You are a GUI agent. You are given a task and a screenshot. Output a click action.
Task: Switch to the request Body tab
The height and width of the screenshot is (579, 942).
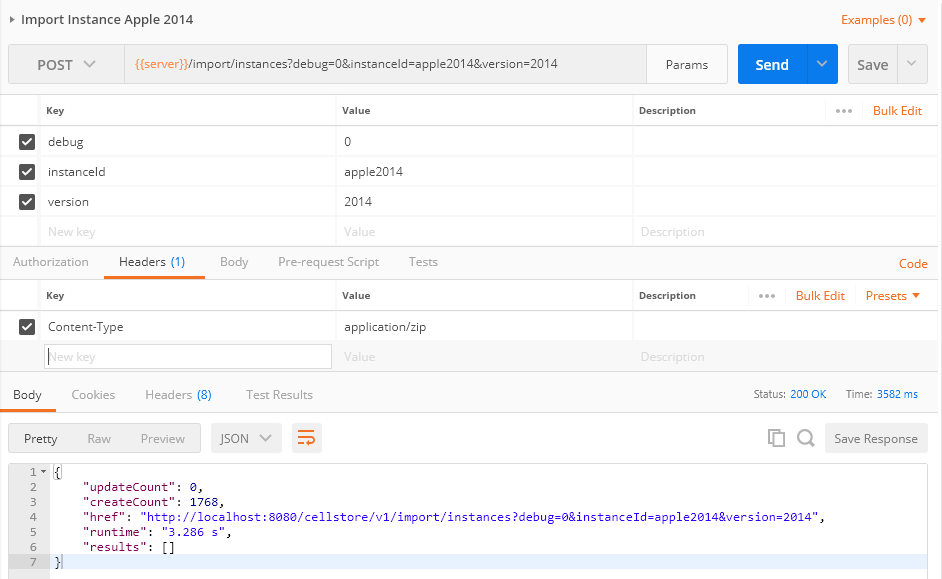click(x=234, y=262)
